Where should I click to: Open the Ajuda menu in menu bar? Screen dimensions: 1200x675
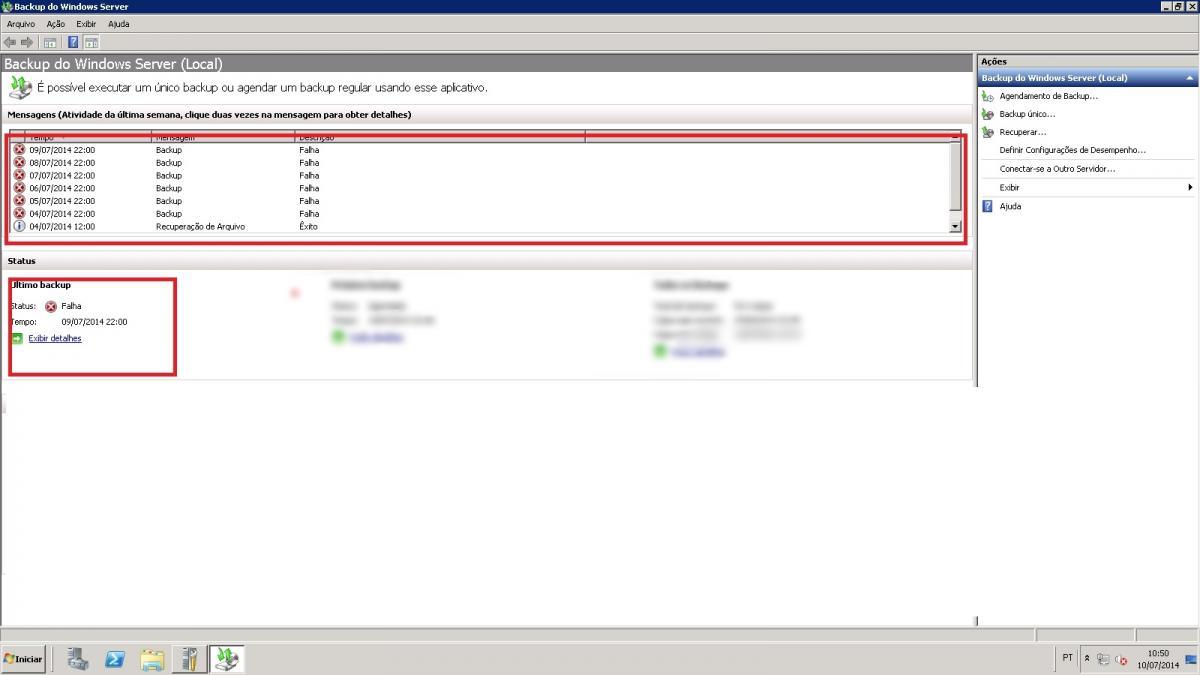(x=118, y=24)
